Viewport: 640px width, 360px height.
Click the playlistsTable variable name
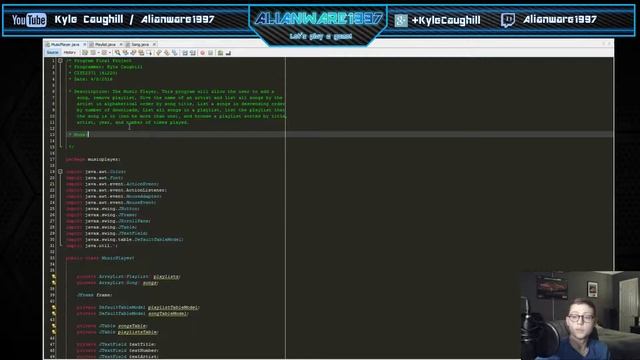[137, 332]
